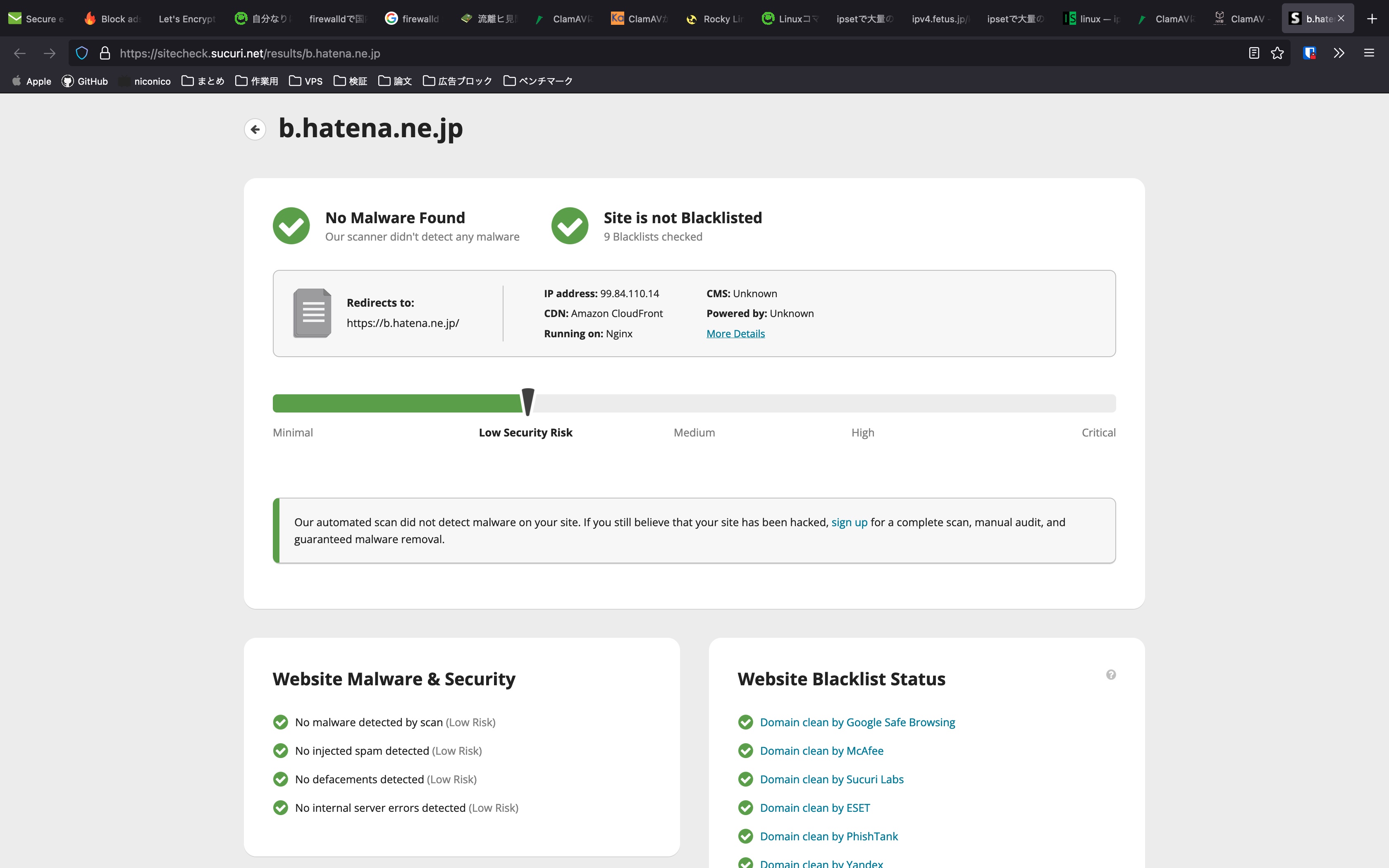Click the toolbar overflow double-arrow icon
This screenshot has height=868, width=1389.
coord(1339,53)
